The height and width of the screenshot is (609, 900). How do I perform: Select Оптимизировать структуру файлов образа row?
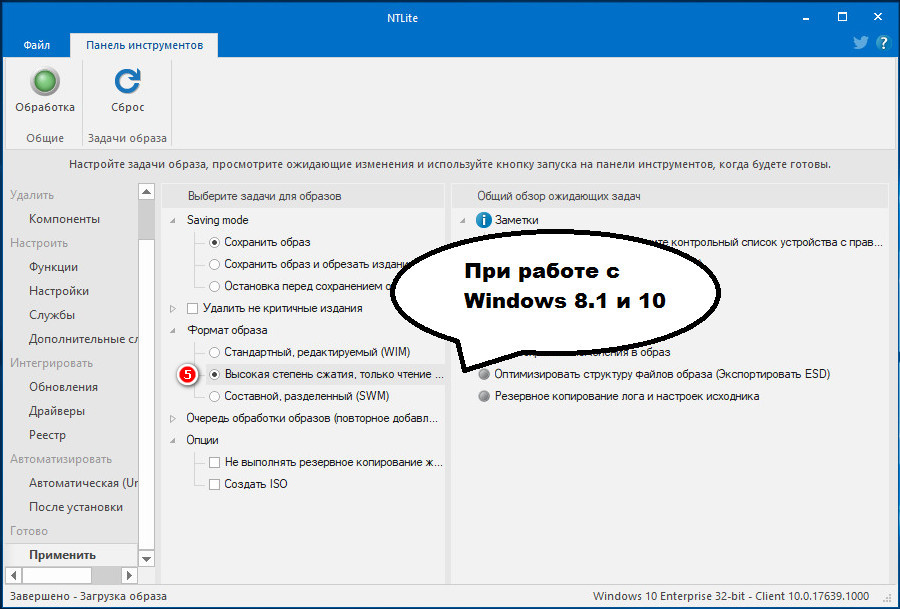pos(662,374)
